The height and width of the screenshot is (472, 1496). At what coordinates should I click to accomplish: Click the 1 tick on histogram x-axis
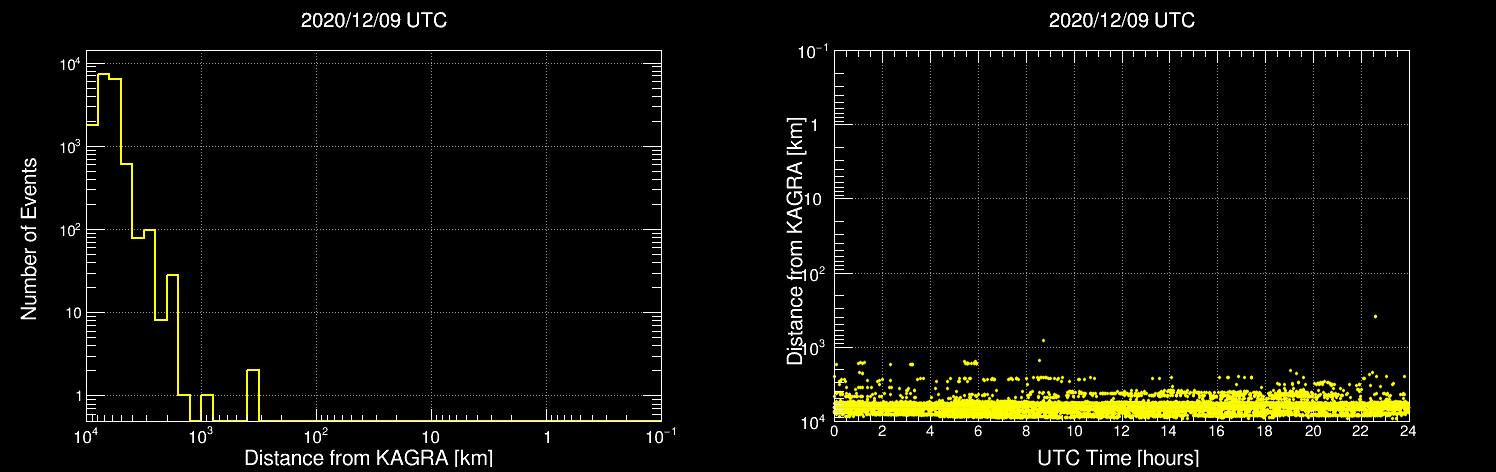[546, 437]
